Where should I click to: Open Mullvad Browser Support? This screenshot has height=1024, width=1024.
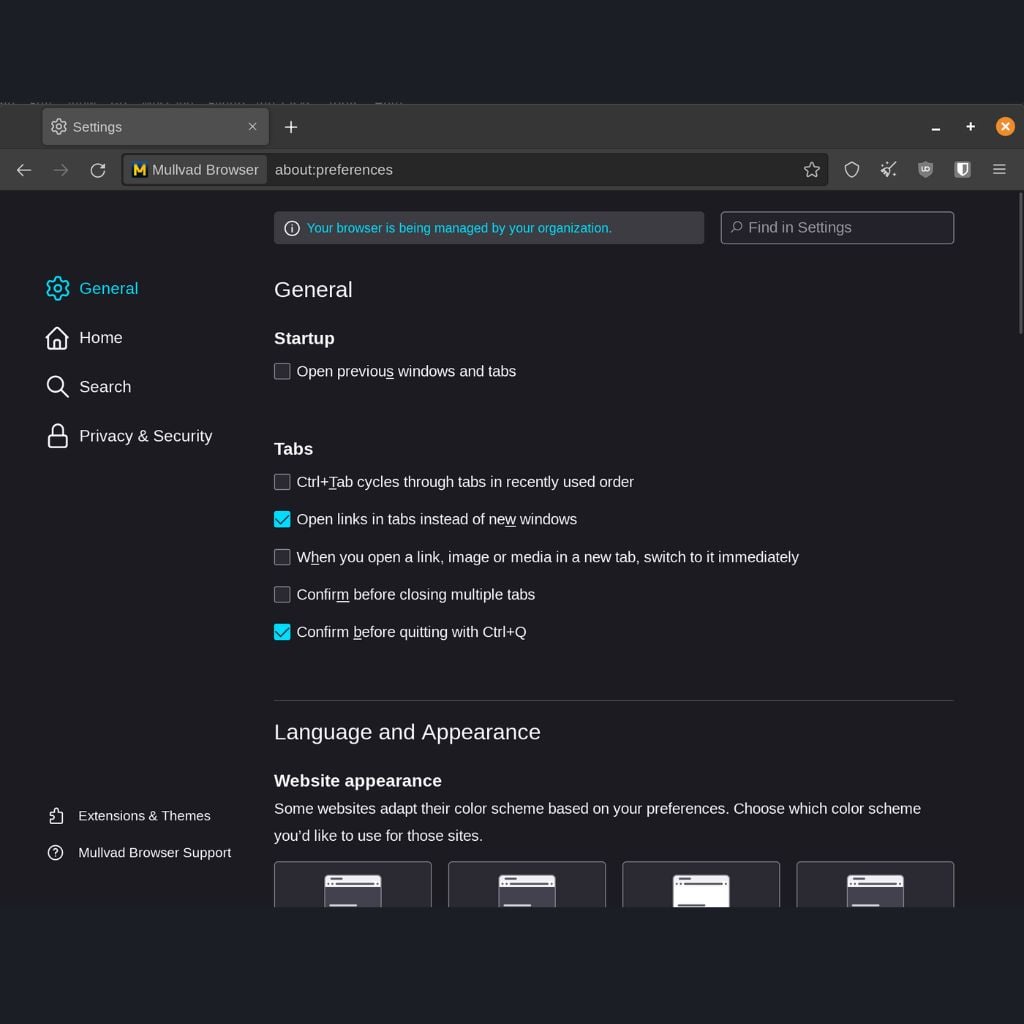140,852
